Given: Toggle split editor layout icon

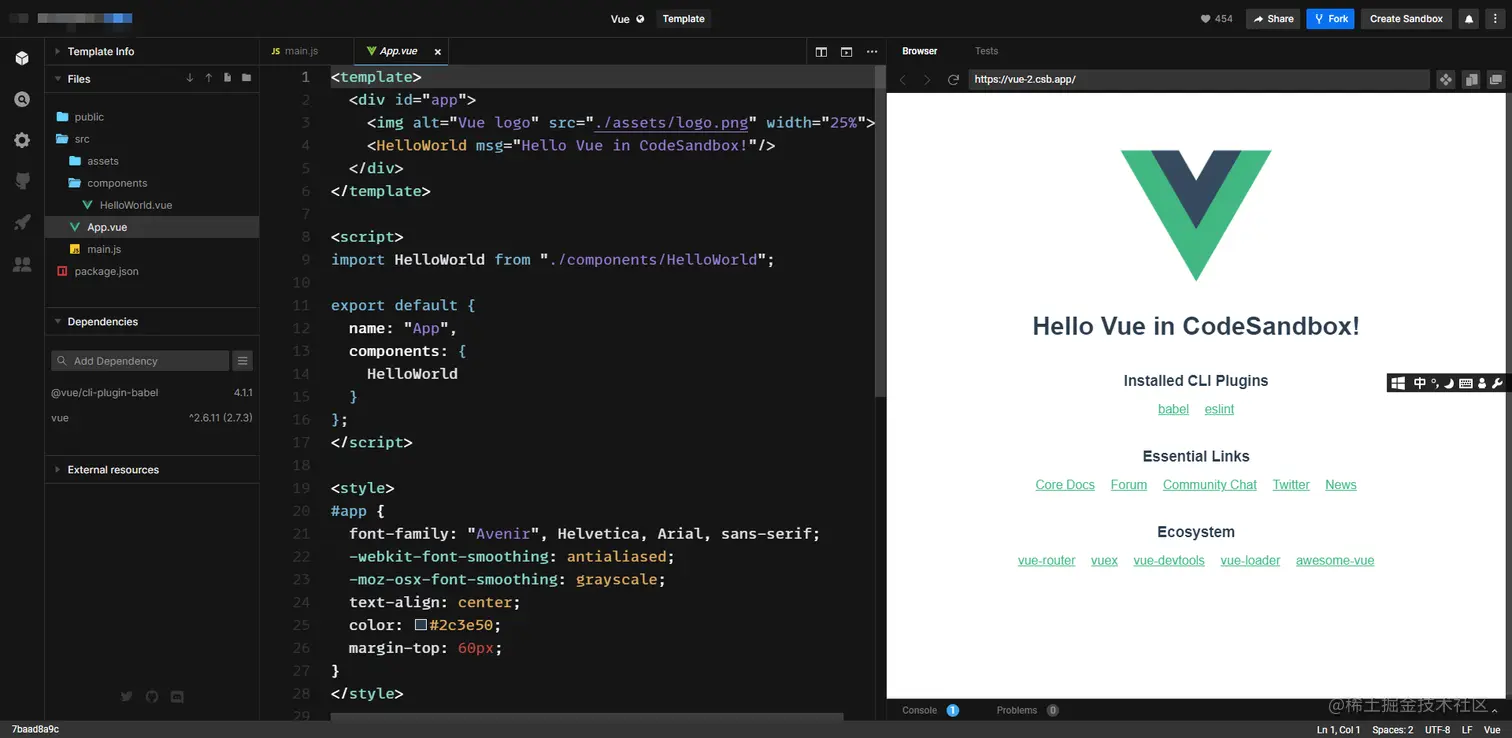Looking at the screenshot, I should click(821, 52).
